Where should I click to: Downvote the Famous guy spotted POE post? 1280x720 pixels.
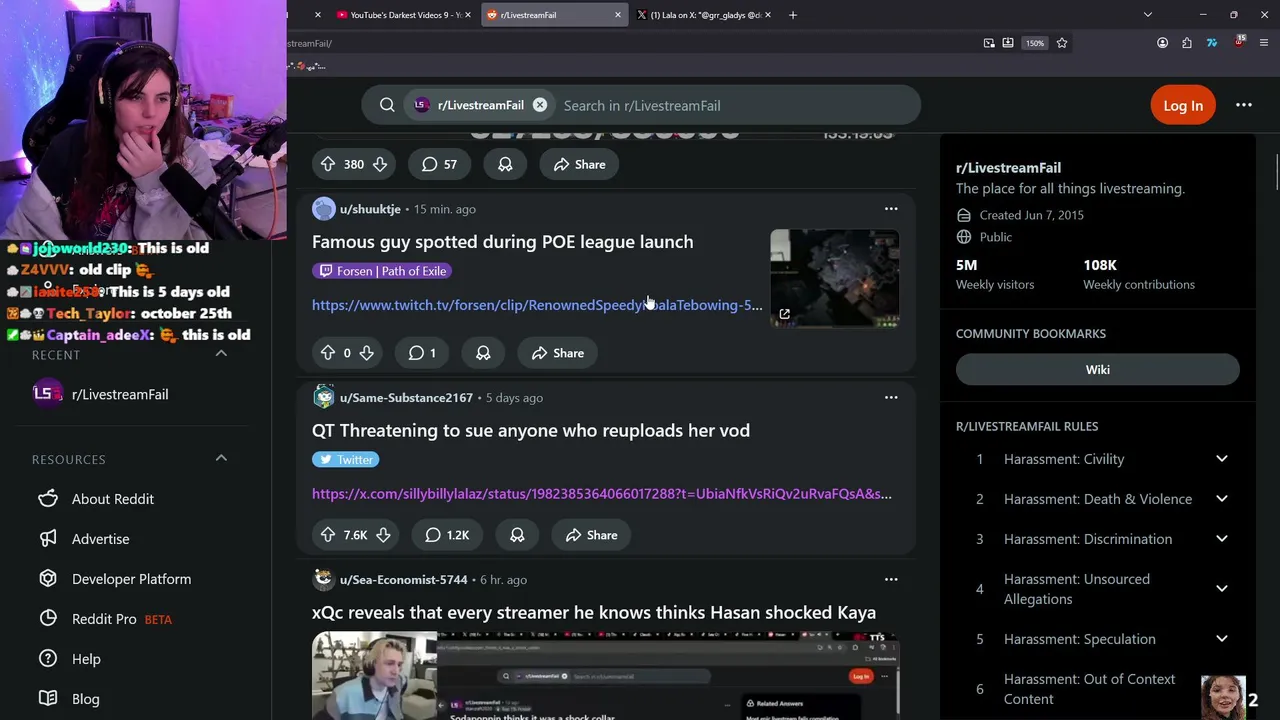[366, 353]
